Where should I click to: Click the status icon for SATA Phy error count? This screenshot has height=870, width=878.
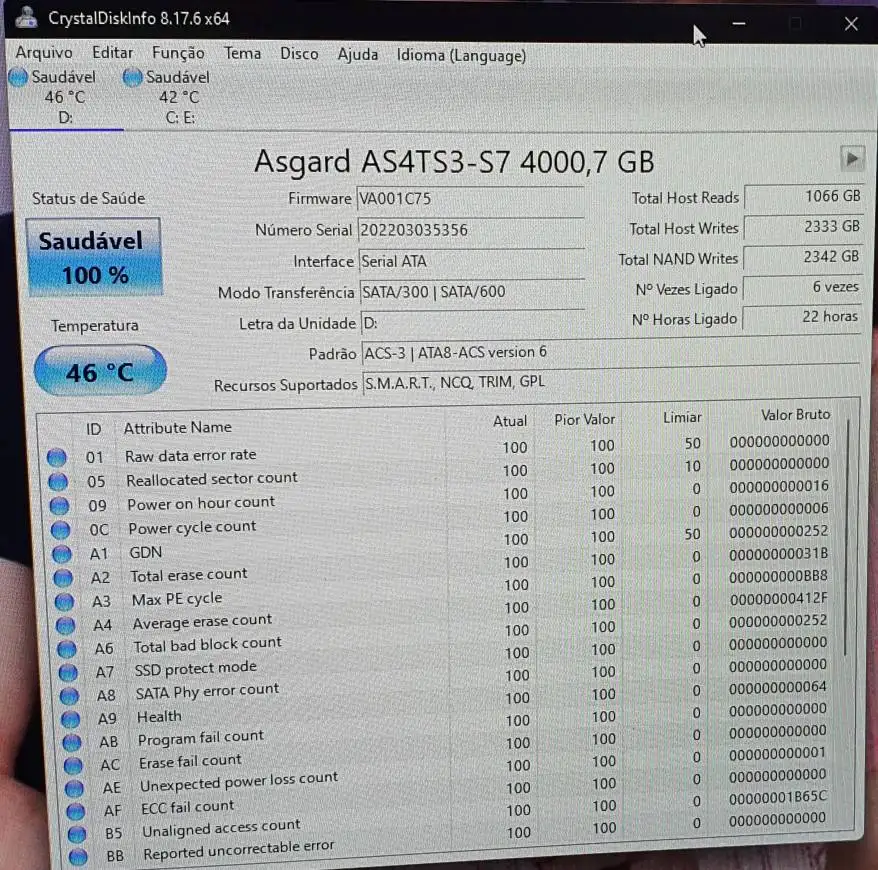point(69,696)
